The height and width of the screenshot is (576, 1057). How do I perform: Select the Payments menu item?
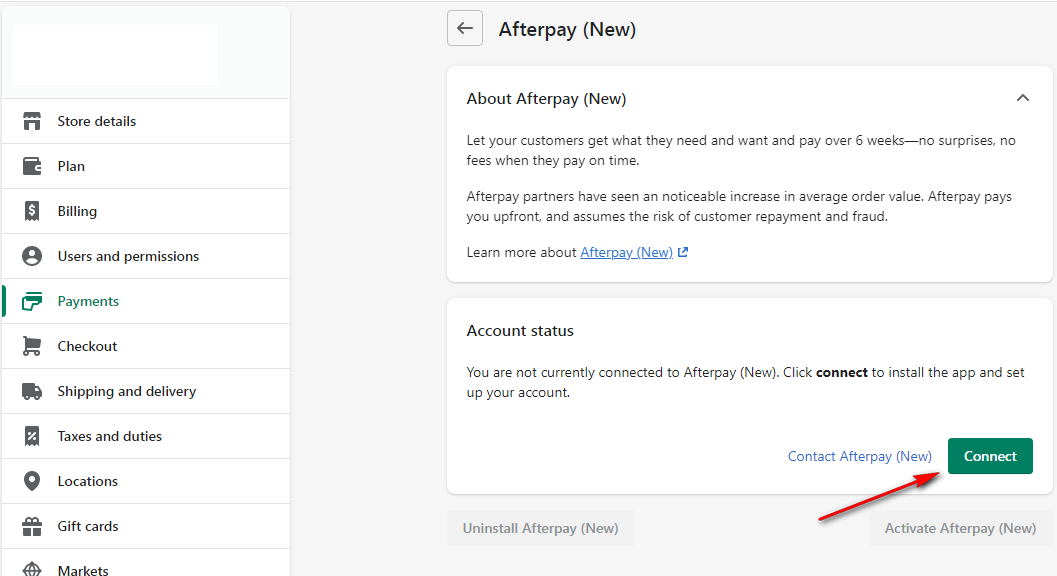pos(146,301)
